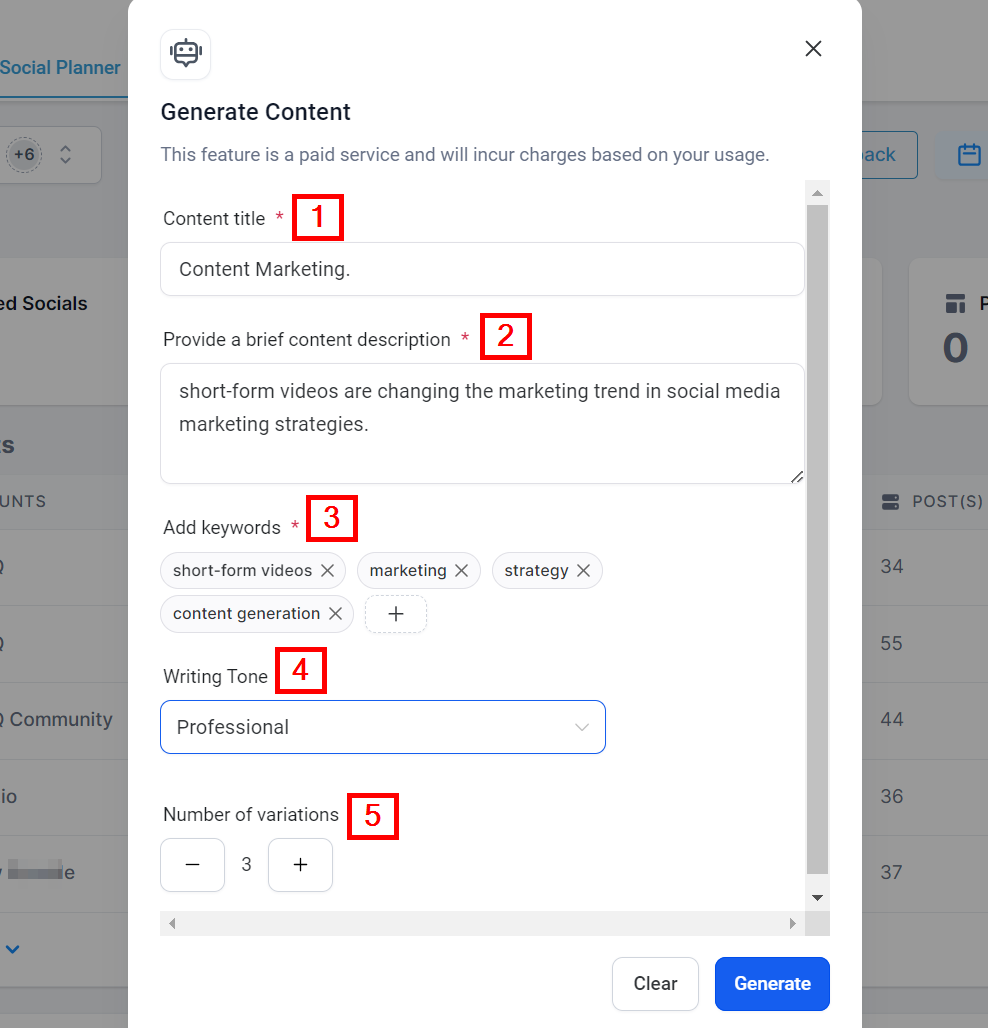This screenshot has height=1028, width=988.
Task: Switch to the Social Planner tab
Action: point(60,68)
